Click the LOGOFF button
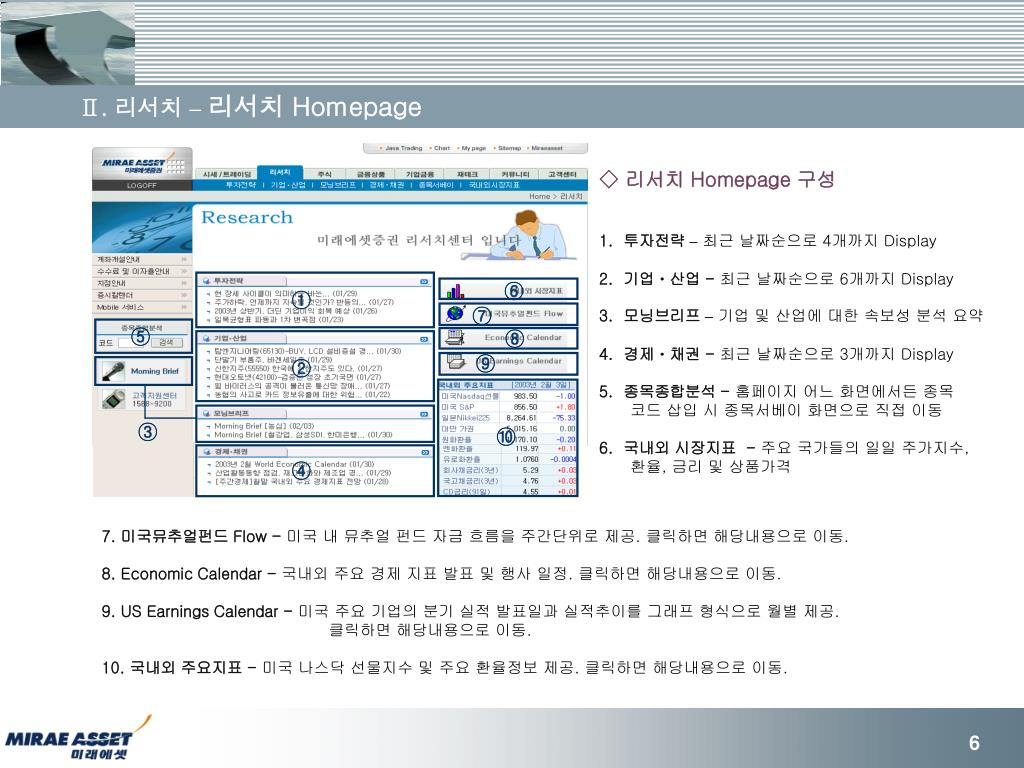This screenshot has width=1024, height=768. point(142,185)
